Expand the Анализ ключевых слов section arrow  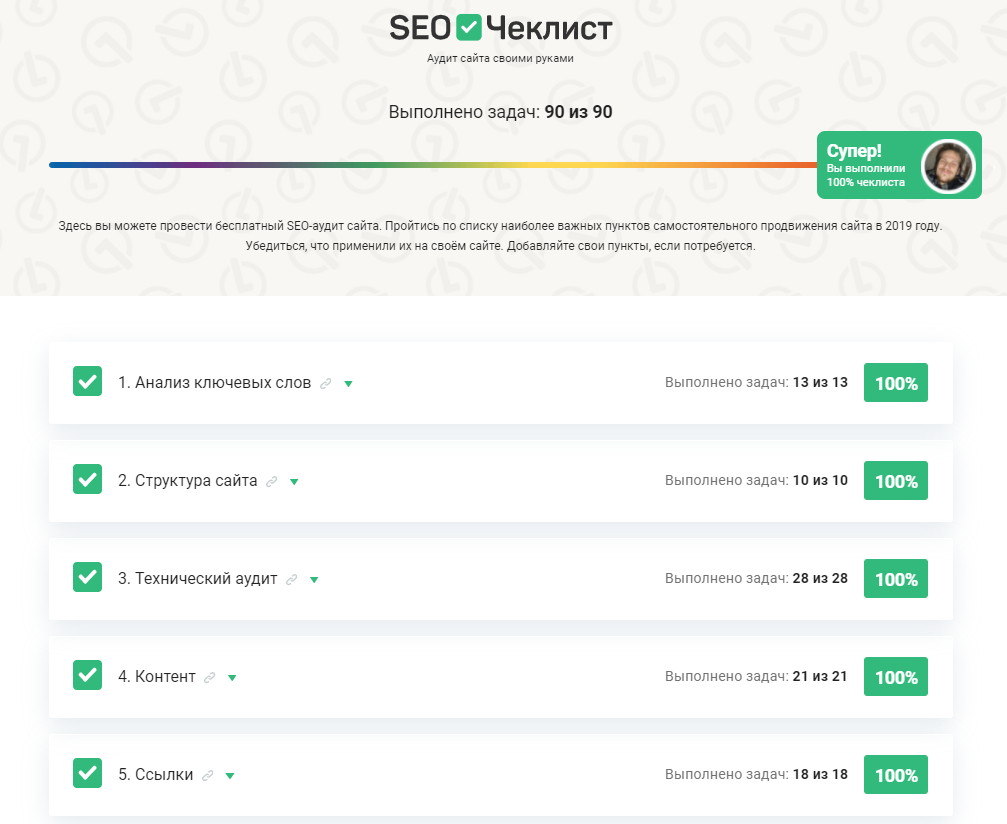348,384
